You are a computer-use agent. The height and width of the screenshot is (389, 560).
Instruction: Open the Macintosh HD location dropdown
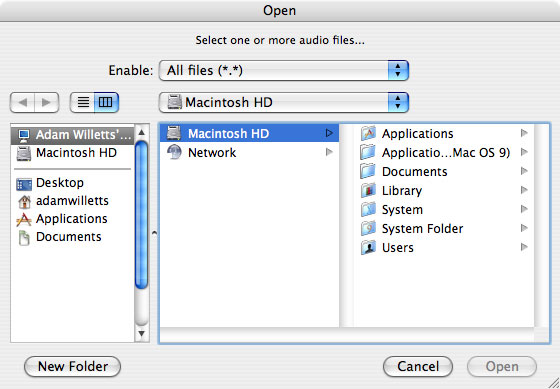click(x=284, y=103)
